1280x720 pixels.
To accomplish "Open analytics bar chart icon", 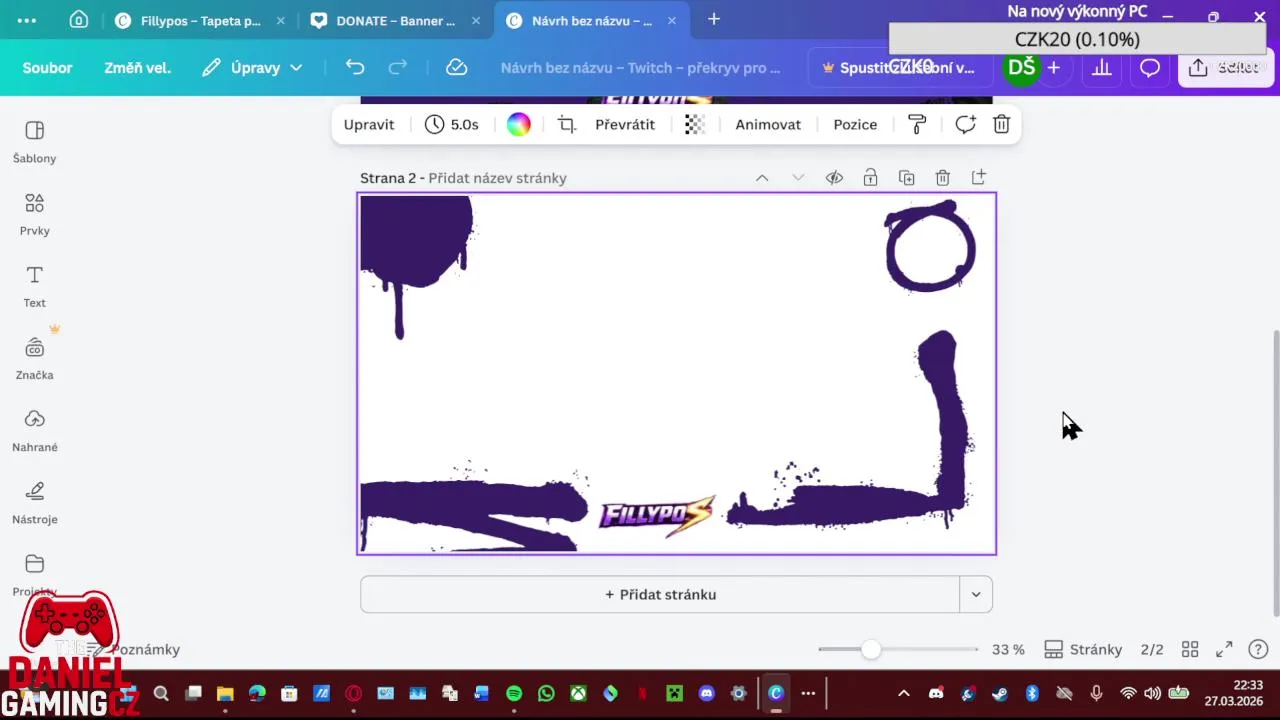I will pyautogui.click(x=1102, y=67).
